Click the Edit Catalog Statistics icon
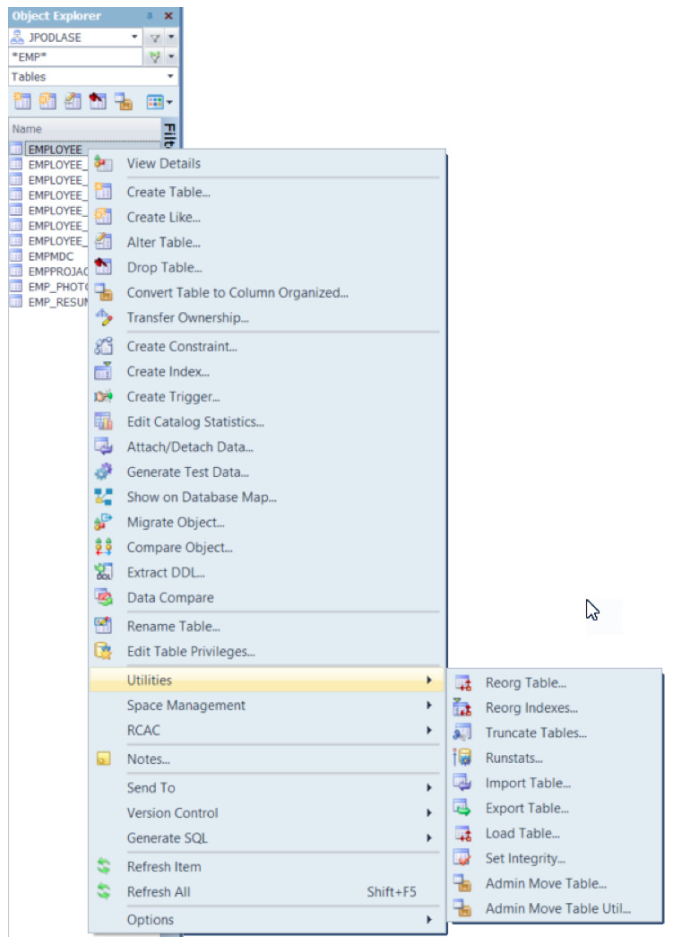The height and width of the screenshot is (945, 675). [x=103, y=421]
